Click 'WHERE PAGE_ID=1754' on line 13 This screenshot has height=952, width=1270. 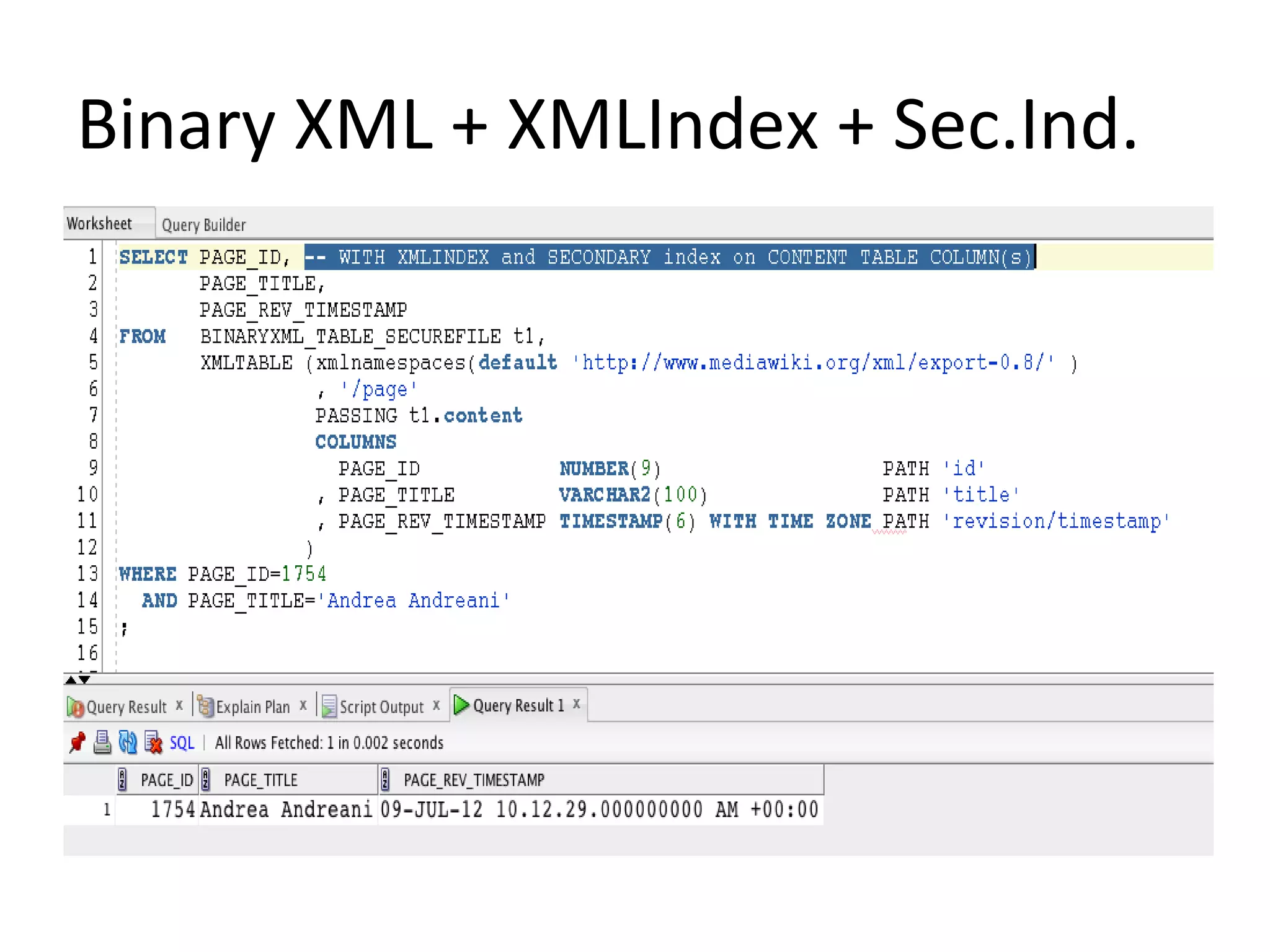(223, 574)
